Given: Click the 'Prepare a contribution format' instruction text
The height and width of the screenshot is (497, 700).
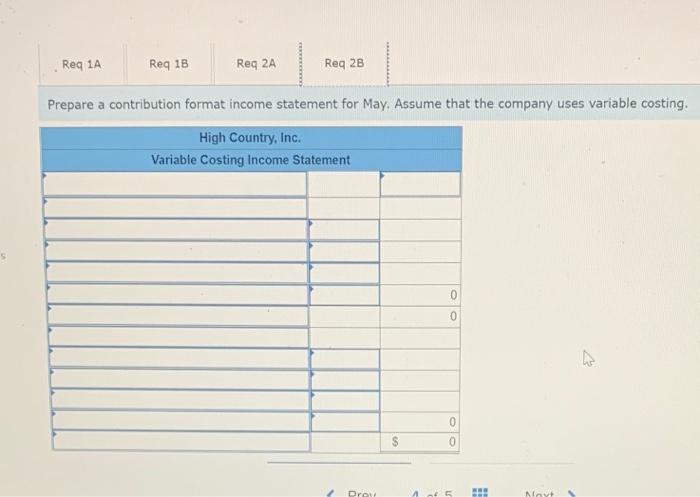Looking at the screenshot, I should point(367,104).
